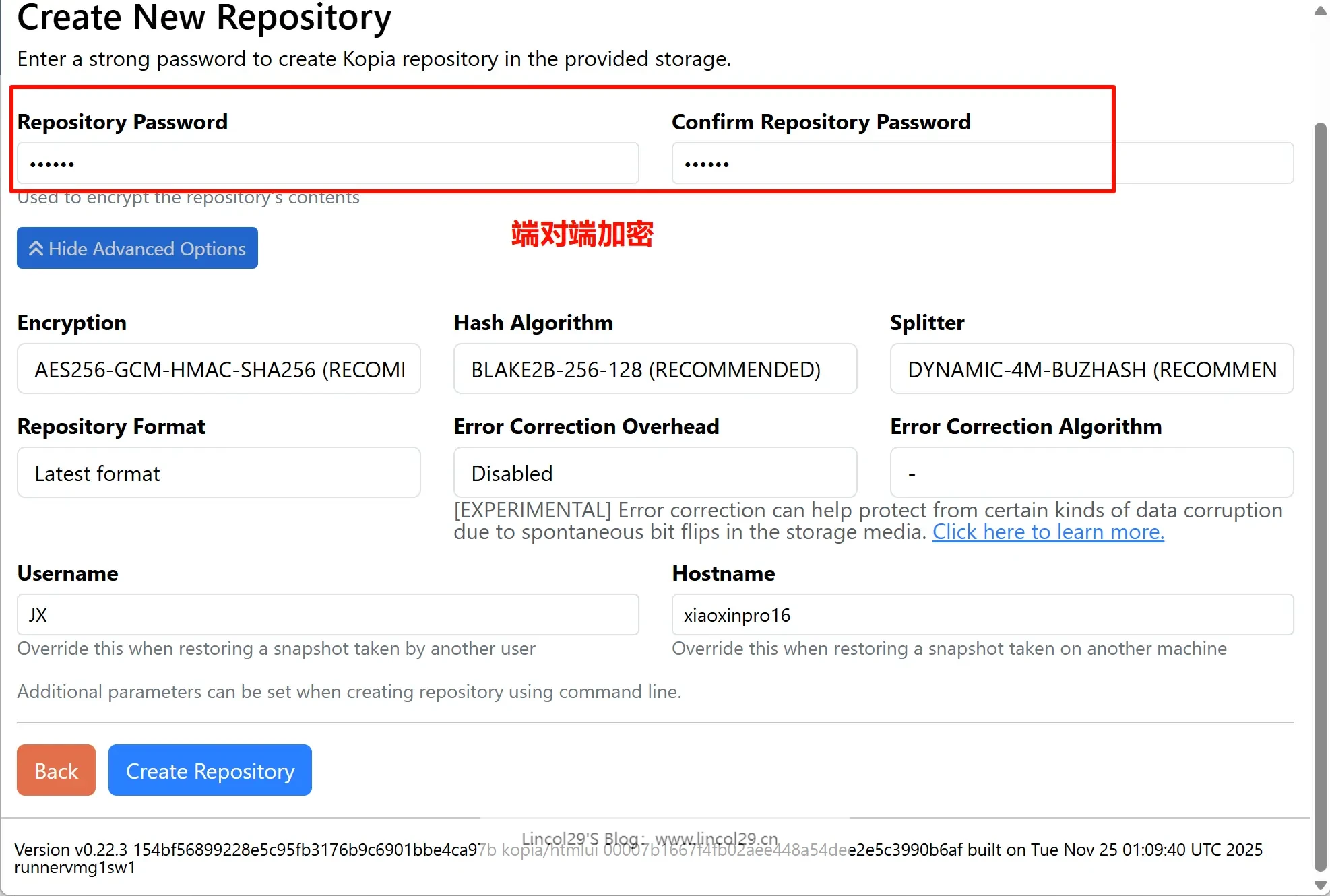Open the Error Correction Algorithm dropdown
Image resolution: width=1330 pixels, height=896 pixels.
1091,472
